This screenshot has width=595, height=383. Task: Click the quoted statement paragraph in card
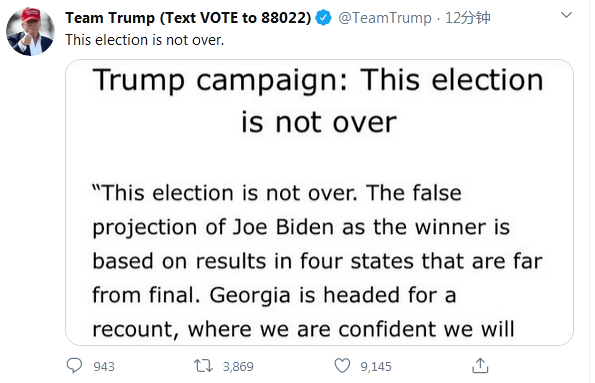point(318,261)
